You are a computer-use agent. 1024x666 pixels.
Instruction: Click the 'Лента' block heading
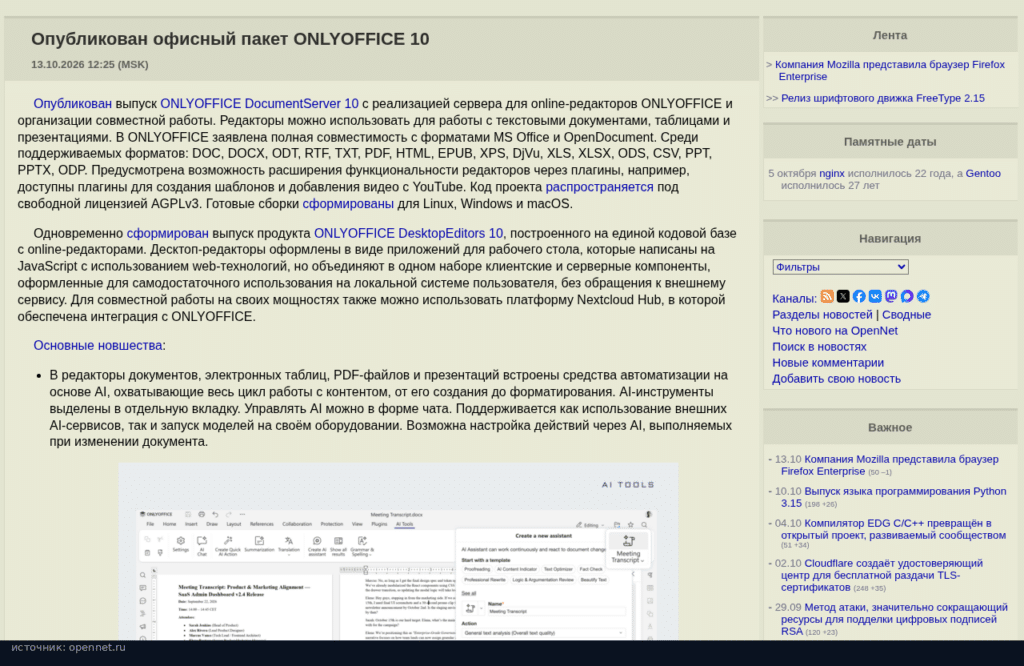[889, 35]
